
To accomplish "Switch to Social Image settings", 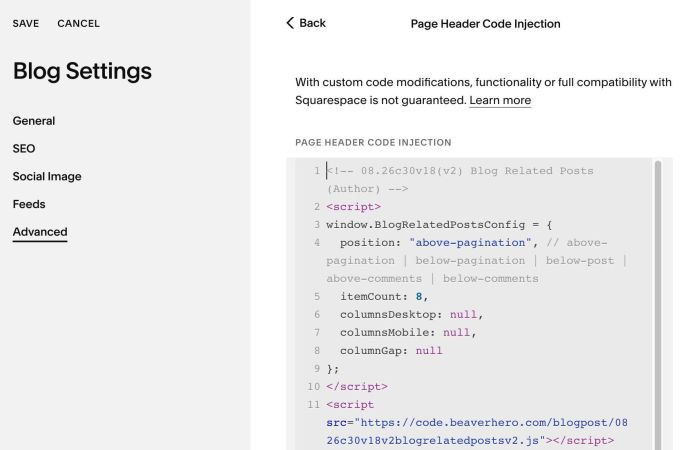I will tap(47, 176).
